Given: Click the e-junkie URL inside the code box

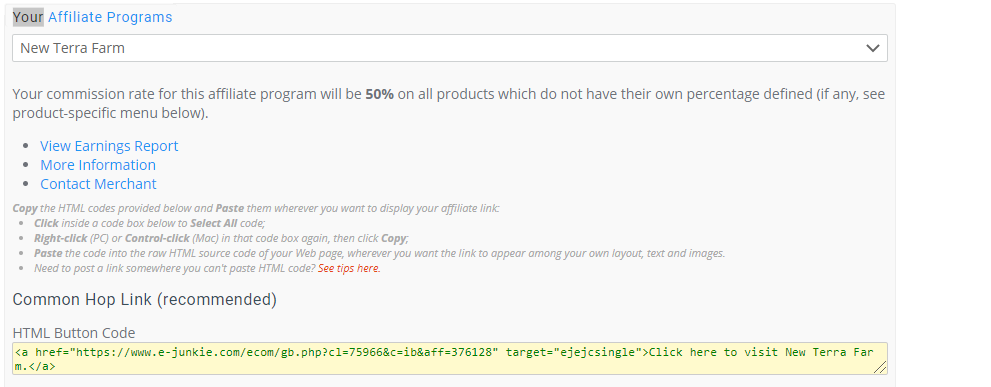Looking at the screenshot, I should pos(284,352).
